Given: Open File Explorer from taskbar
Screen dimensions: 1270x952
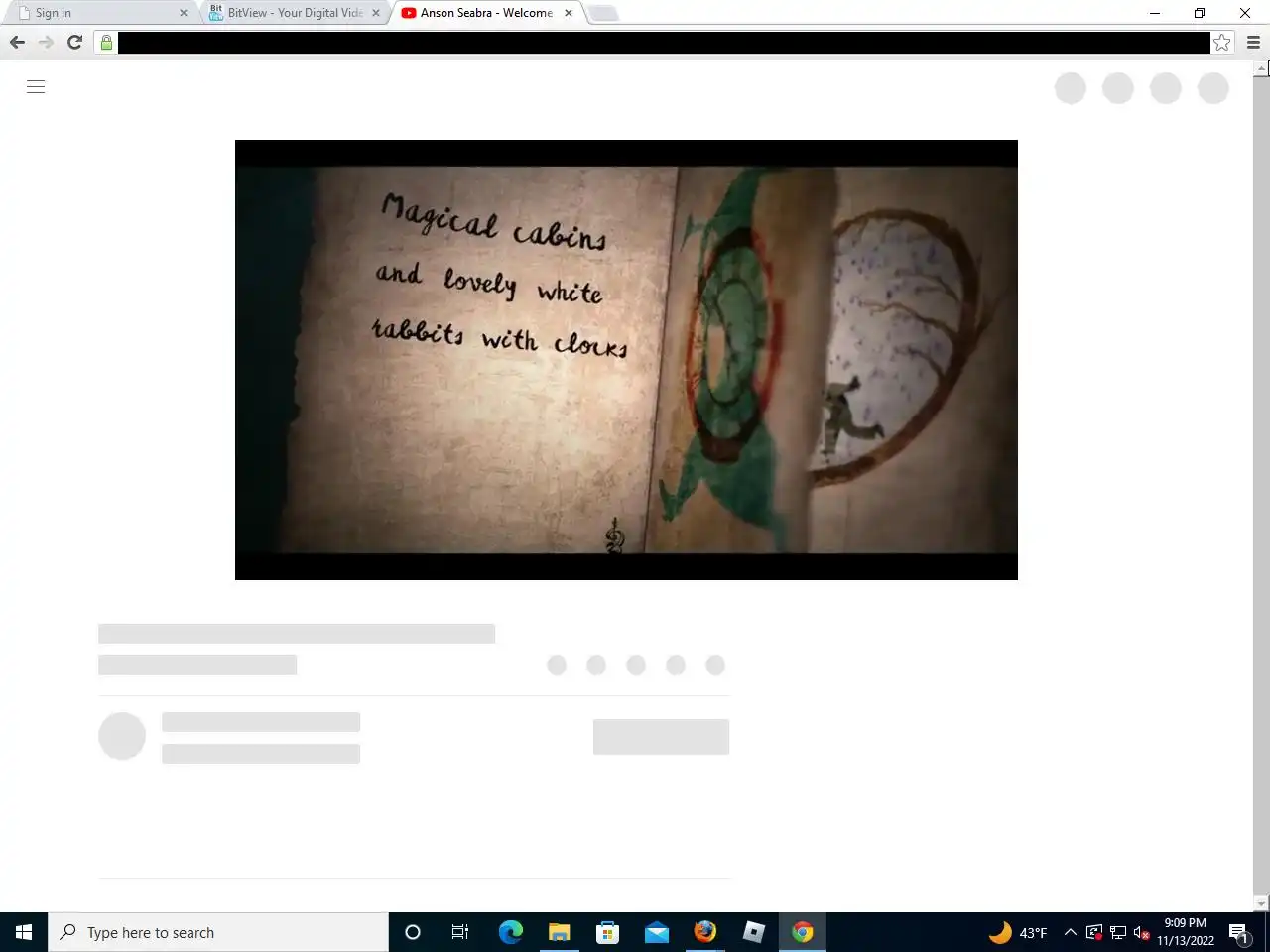Looking at the screenshot, I should click(560, 932).
